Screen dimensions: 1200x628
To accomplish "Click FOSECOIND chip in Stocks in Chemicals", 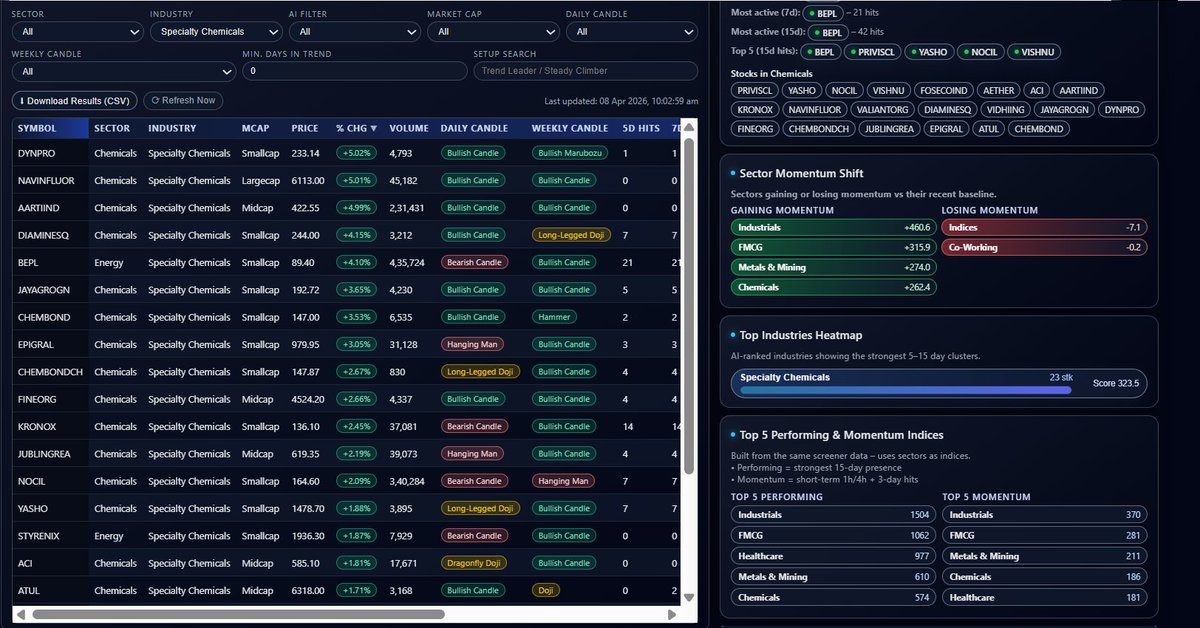I will coord(943,90).
